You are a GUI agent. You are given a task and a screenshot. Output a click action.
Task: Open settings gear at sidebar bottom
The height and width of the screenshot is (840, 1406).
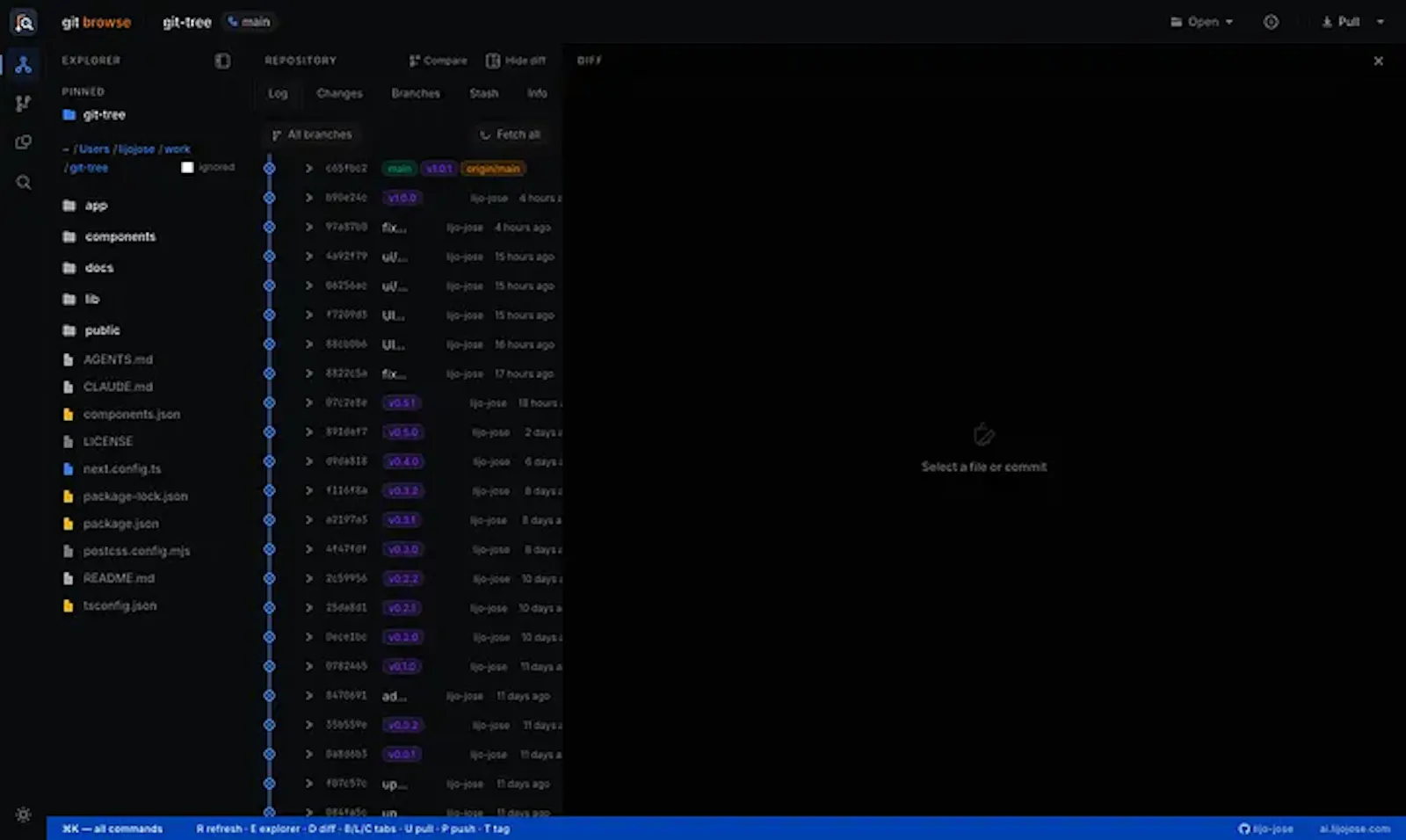click(x=24, y=815)
